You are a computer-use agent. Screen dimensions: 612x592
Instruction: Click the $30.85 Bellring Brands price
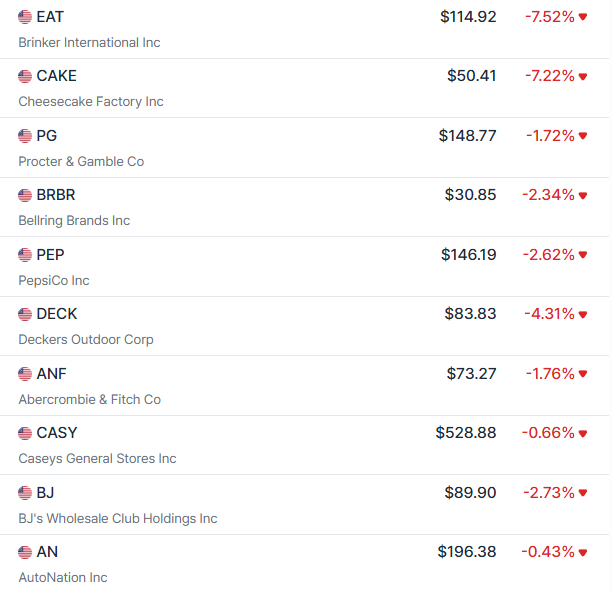click(470, 195)
